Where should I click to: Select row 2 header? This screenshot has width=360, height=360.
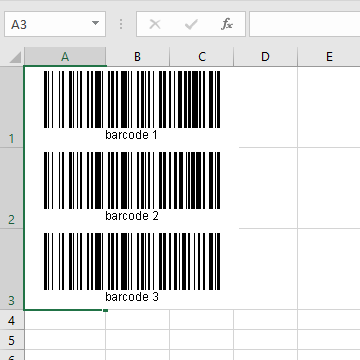click(12, 188)
